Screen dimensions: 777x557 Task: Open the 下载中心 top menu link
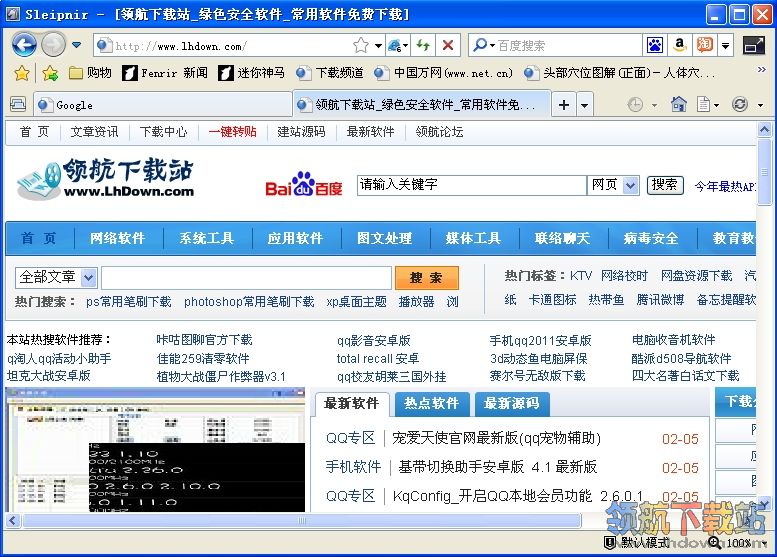(163, 132)
